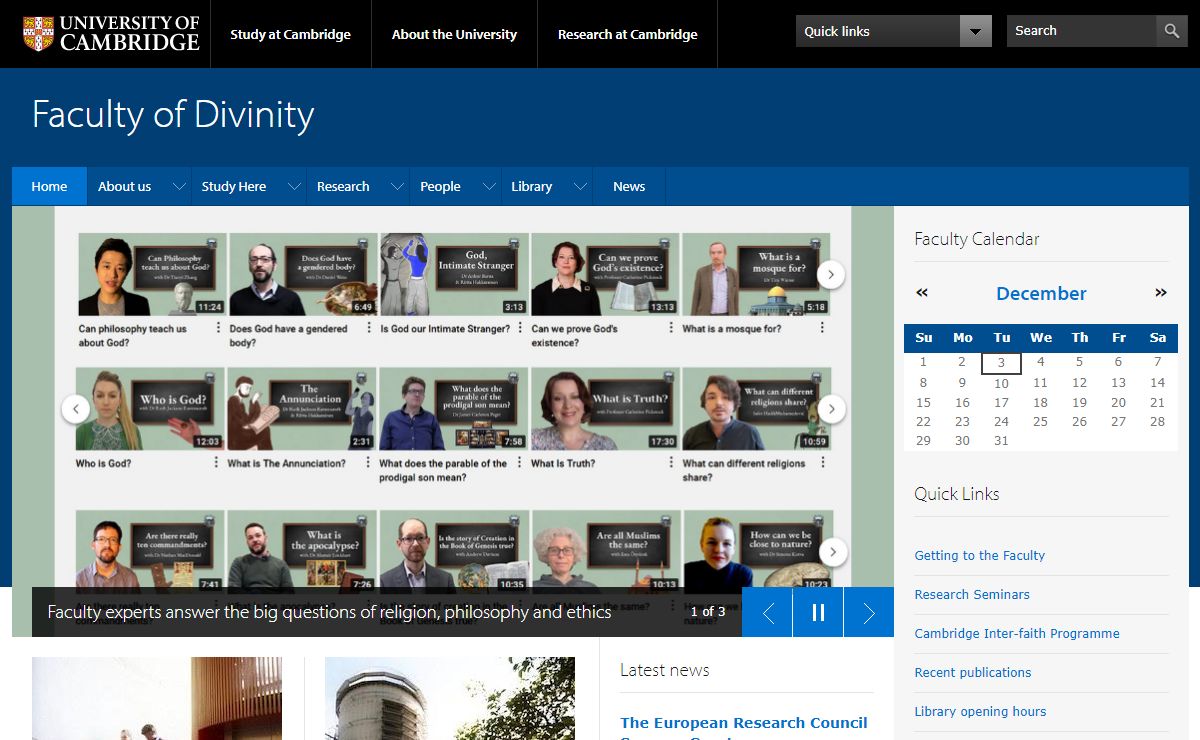
Task: Select the Home tab
Action: (x=49, y=186)
